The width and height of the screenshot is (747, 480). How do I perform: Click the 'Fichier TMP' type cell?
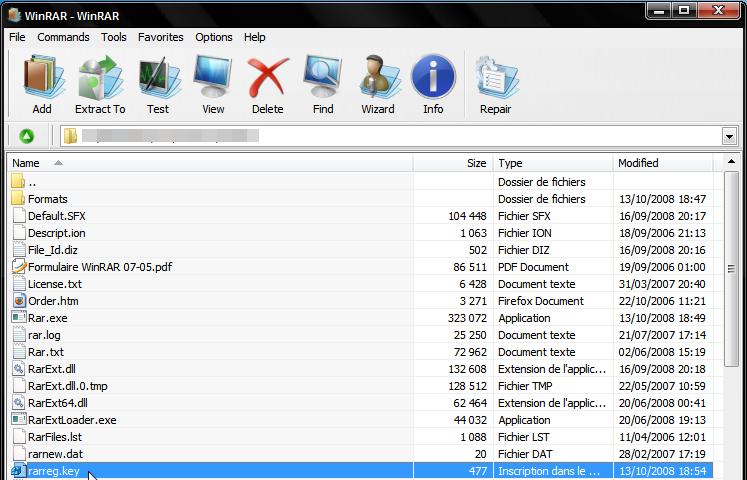pos(525,386)
